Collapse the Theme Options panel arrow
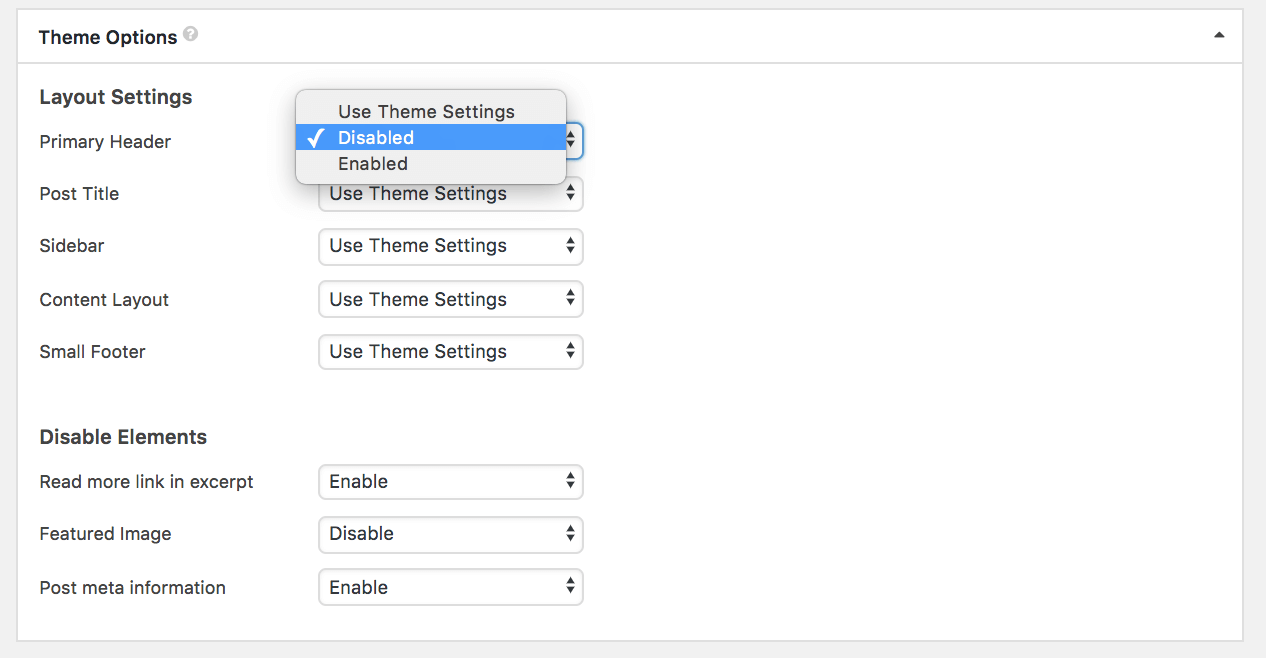Viewport: 1266px width, 658px height. pos(1219,35)
